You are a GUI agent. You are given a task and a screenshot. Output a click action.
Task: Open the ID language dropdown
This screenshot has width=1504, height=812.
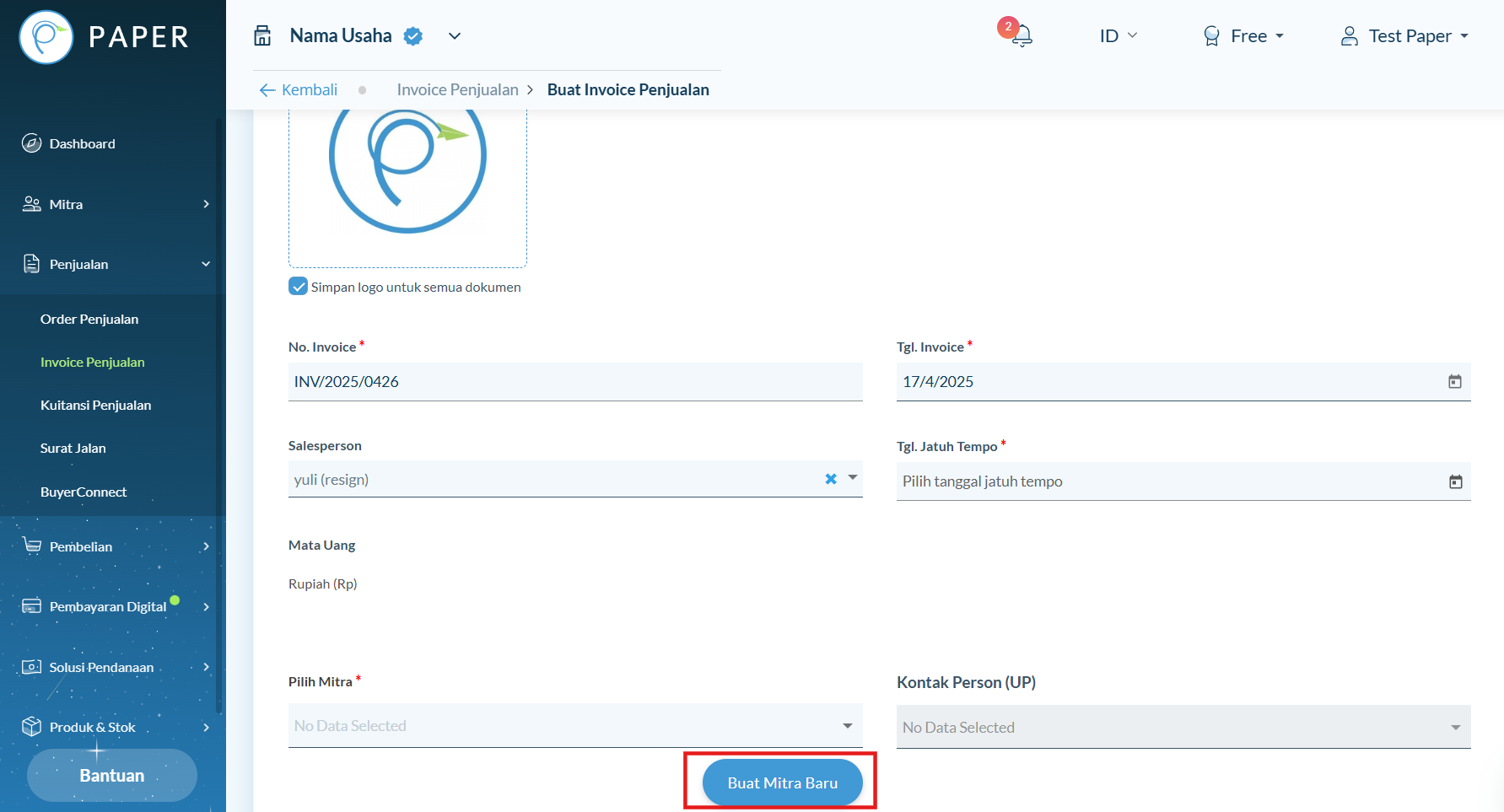click(1119, 36)
